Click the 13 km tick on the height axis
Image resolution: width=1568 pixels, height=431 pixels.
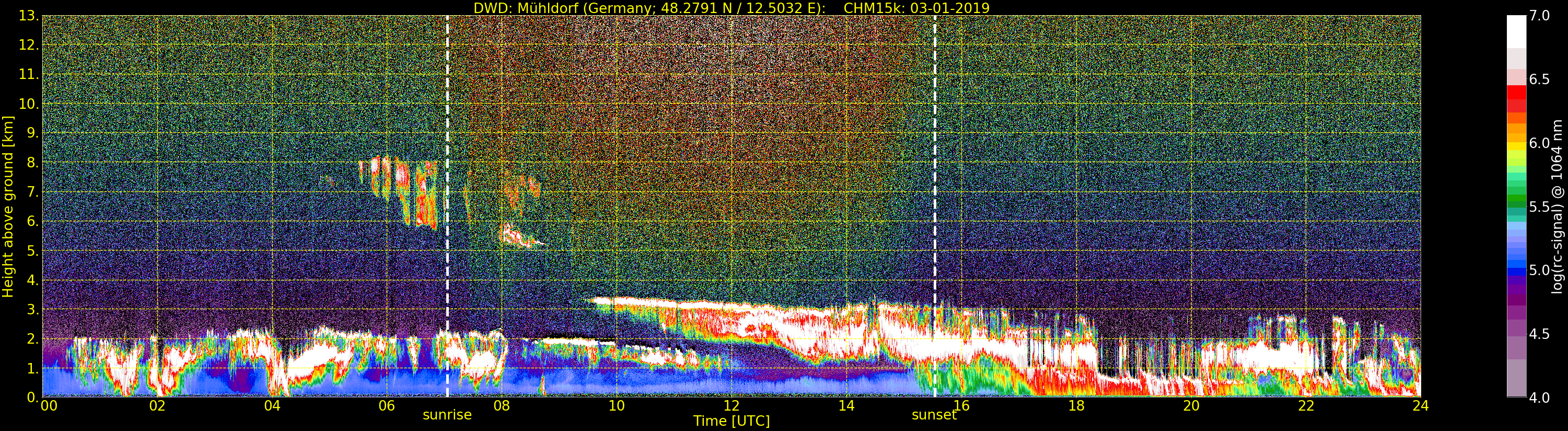point(27,16)
